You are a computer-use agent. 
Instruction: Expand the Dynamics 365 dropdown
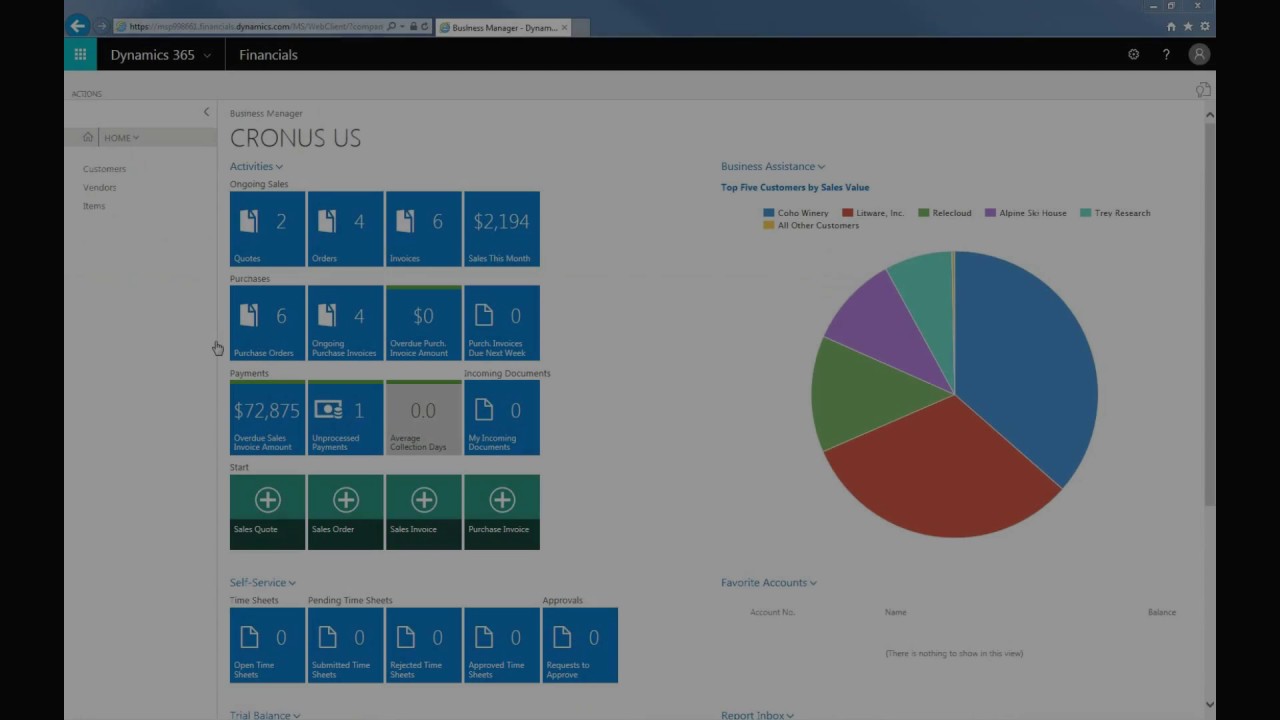207,55
